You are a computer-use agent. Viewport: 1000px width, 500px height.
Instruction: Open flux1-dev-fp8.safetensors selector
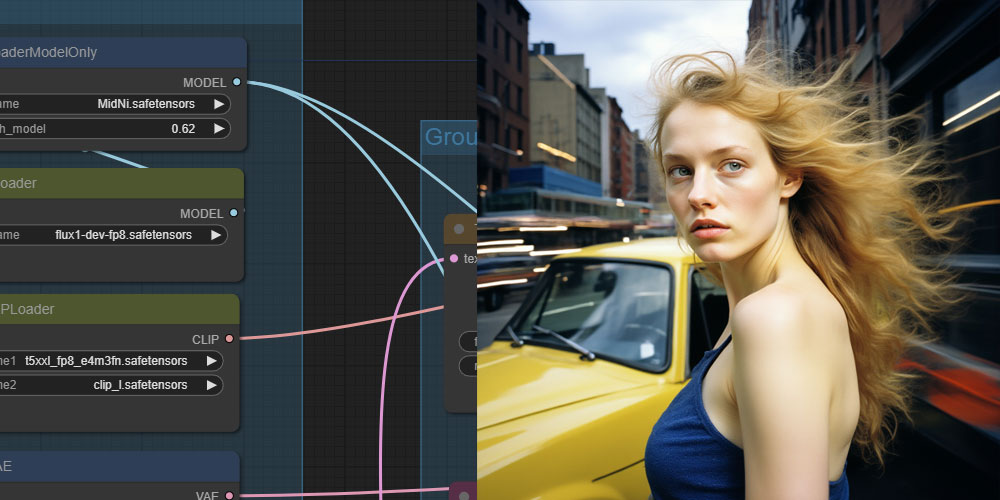tap(114, 235)
